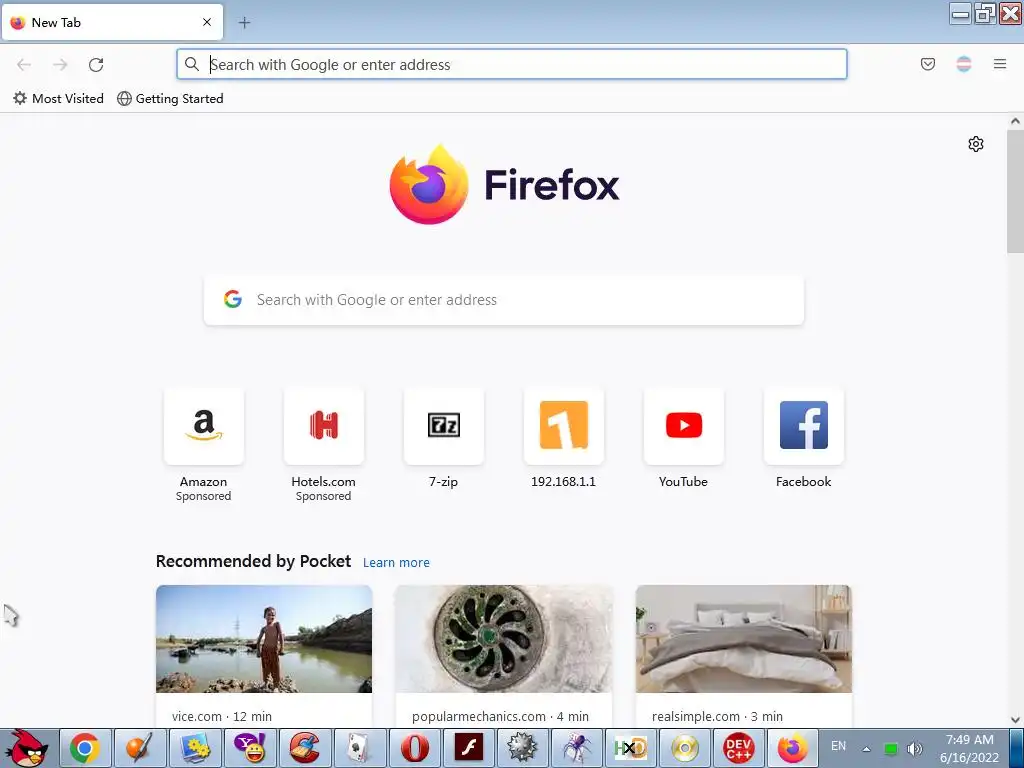Viewport: 1024px width, 768px height.
Task: Launch Dev-C++ from the taskbar
Action: click(x=739, y=748)
